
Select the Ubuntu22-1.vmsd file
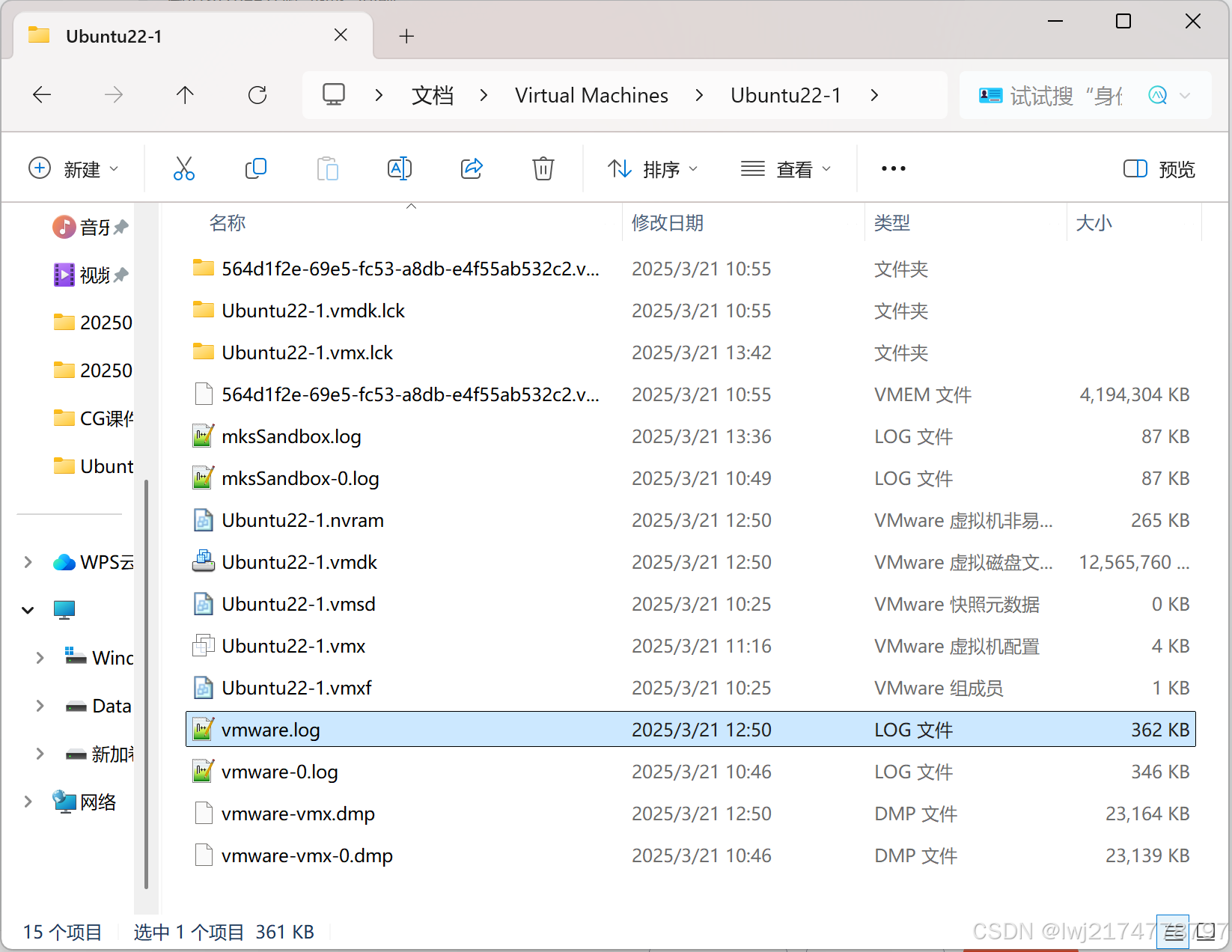(690, 604)
